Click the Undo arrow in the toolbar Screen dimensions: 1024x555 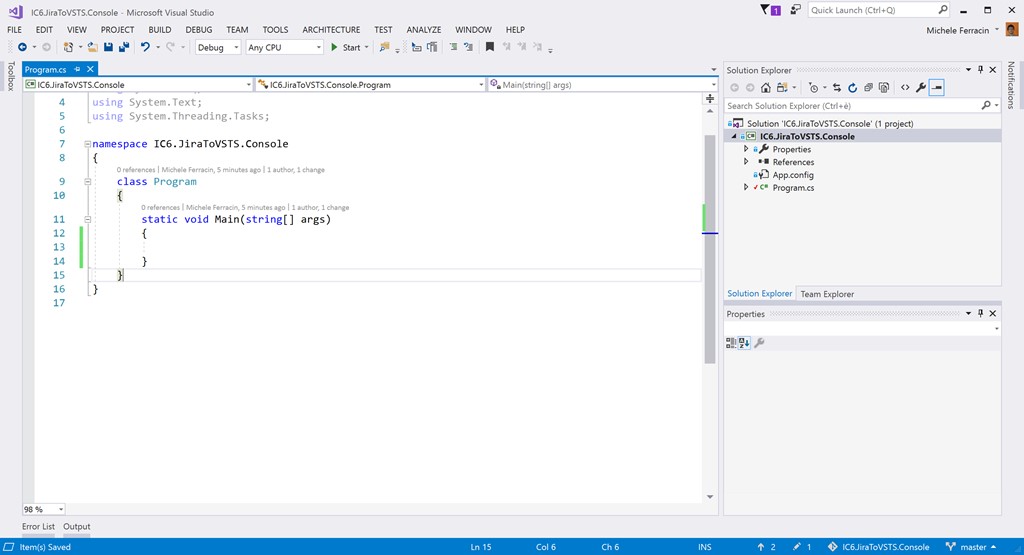click(145, 47)
